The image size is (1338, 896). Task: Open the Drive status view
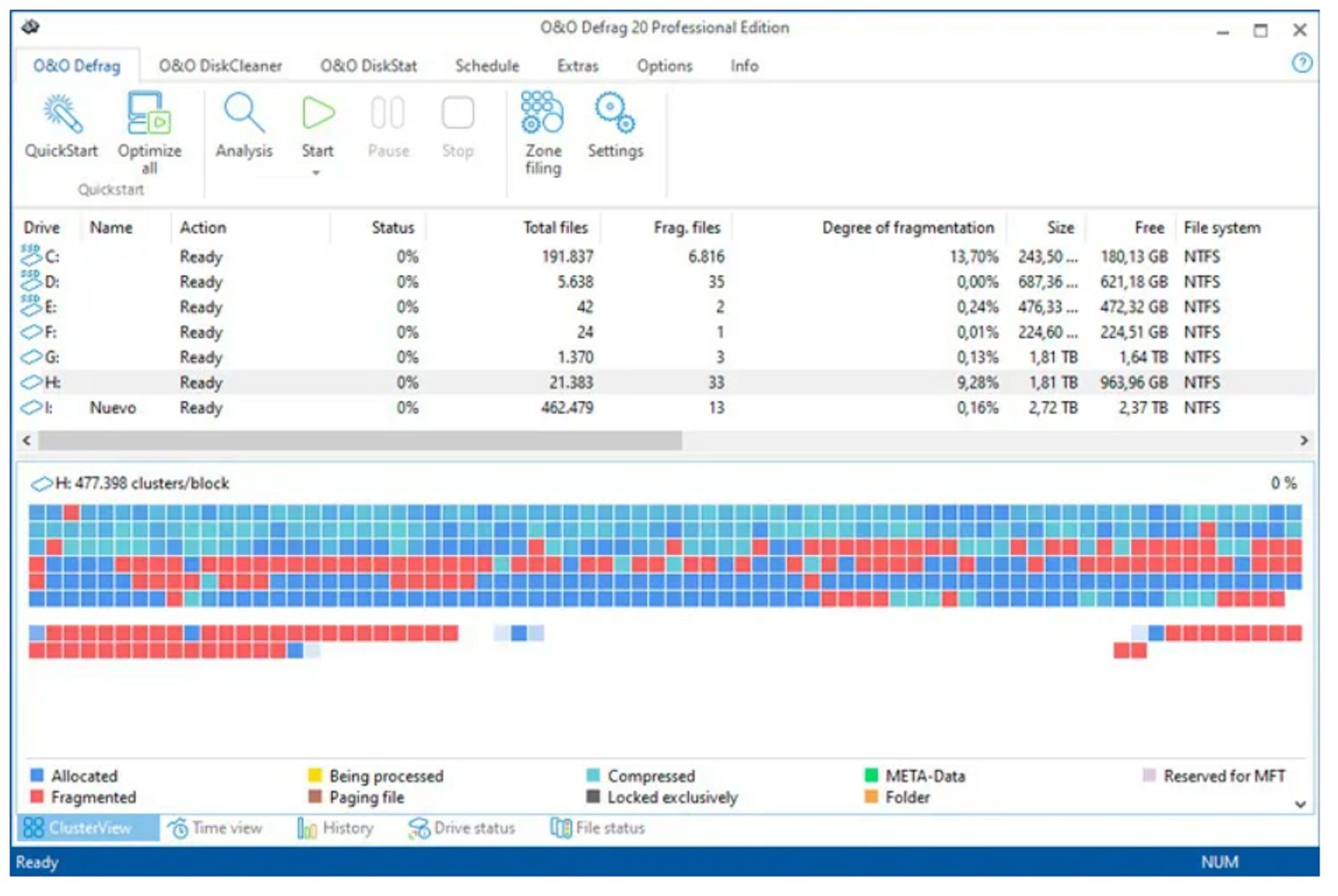(461, 828)
